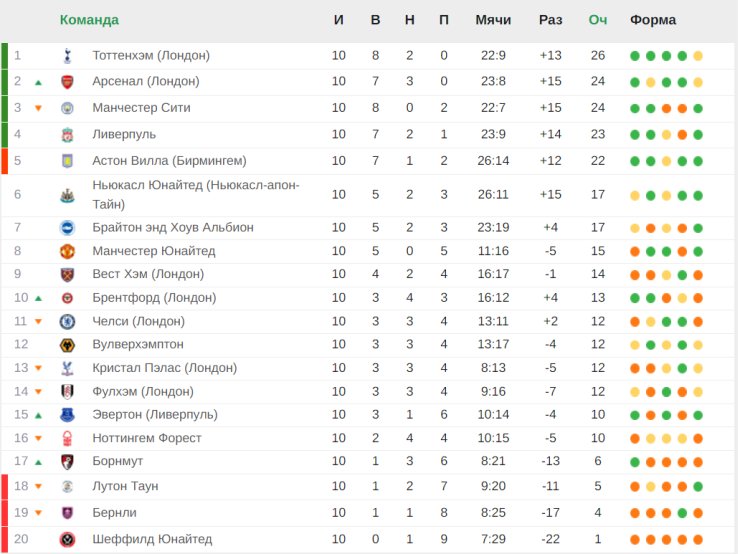Open Вест Хэм goals value 16:17
The image size is (740, 554).
coord(493,274)
